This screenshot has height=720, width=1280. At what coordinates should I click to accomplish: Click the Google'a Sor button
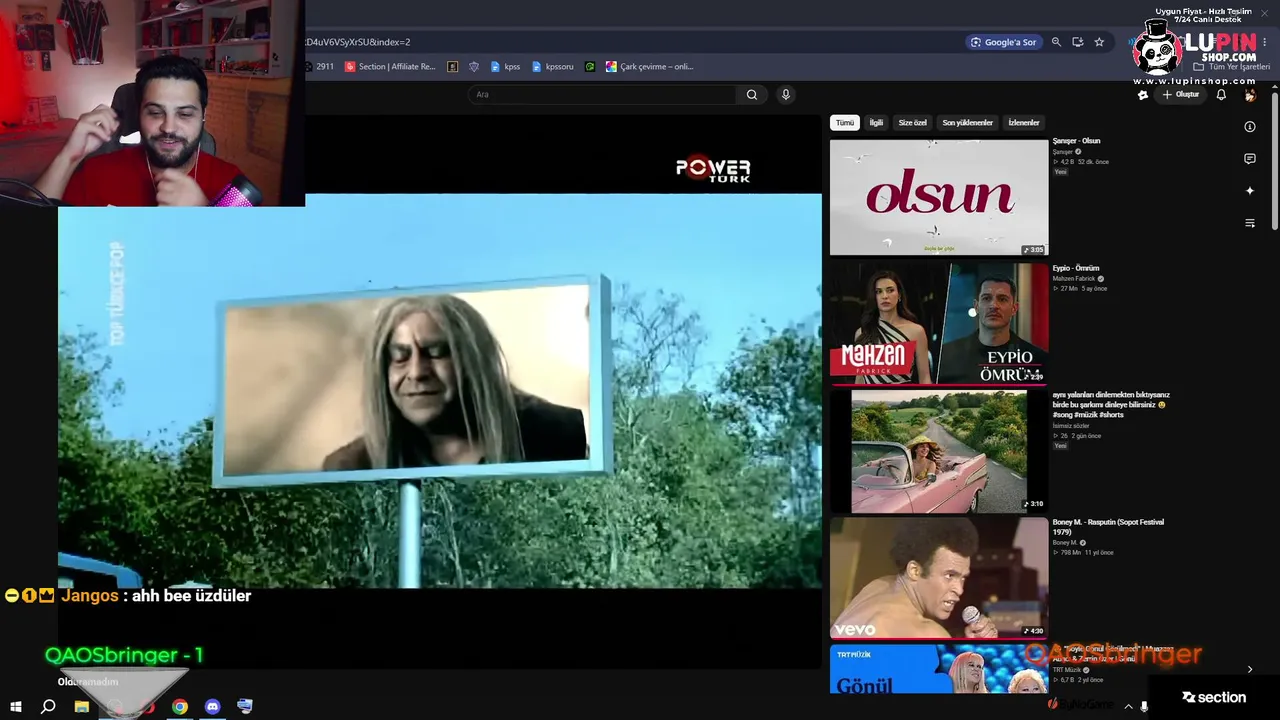(1003, 42)
